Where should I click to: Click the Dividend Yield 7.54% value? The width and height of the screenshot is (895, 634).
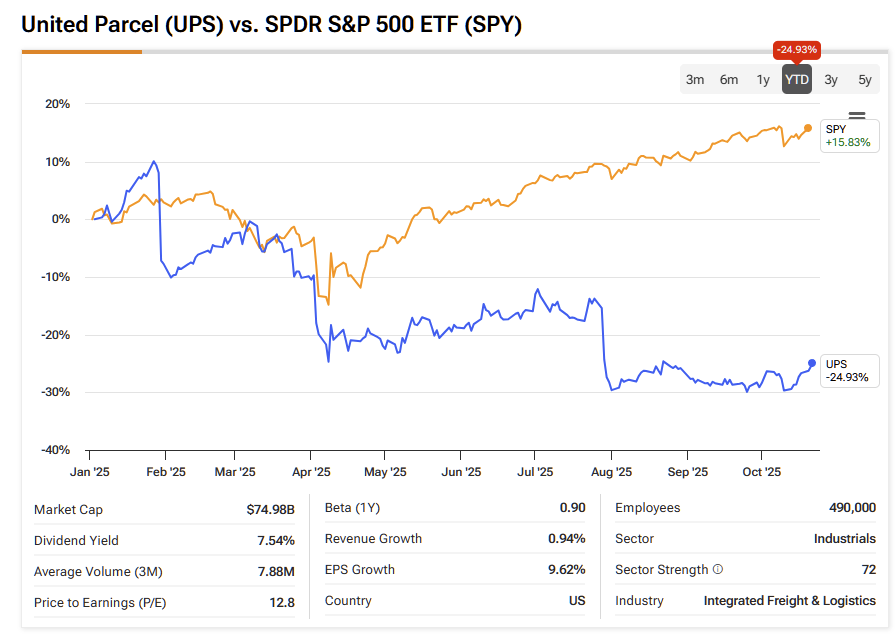[276, 541]
